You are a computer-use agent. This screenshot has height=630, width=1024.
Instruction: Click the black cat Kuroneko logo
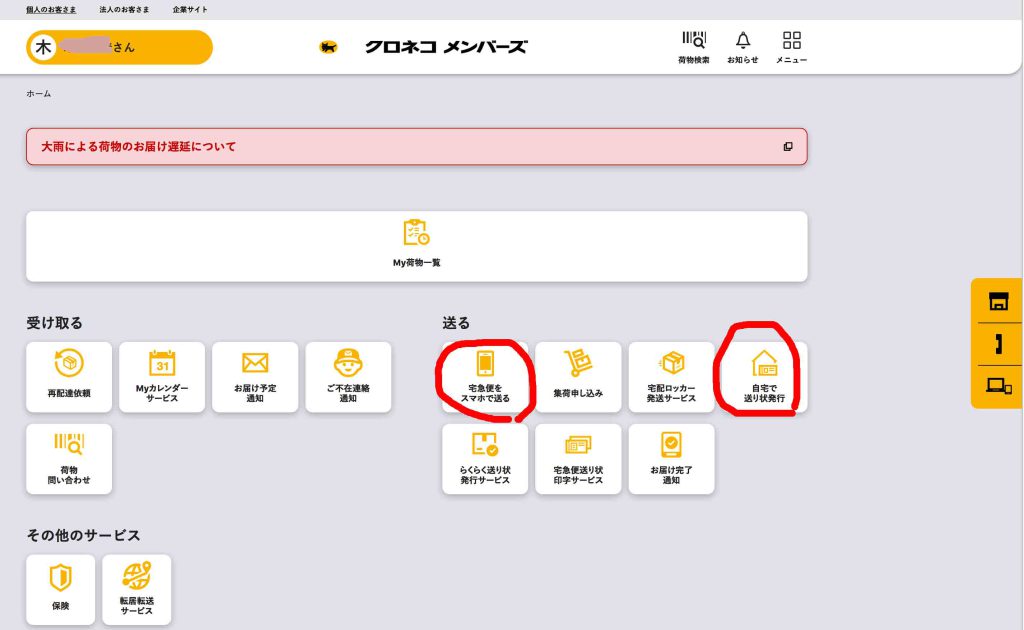(x=328, y=47)
